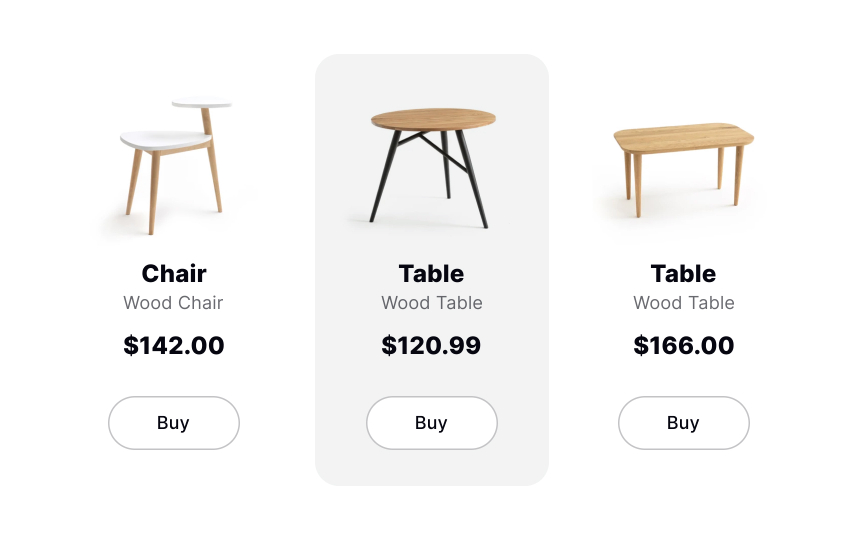The width and height of the screenshot is (864, 540).
Task: Buy the $120.99 Wood Table
Action: coord(432,423)
